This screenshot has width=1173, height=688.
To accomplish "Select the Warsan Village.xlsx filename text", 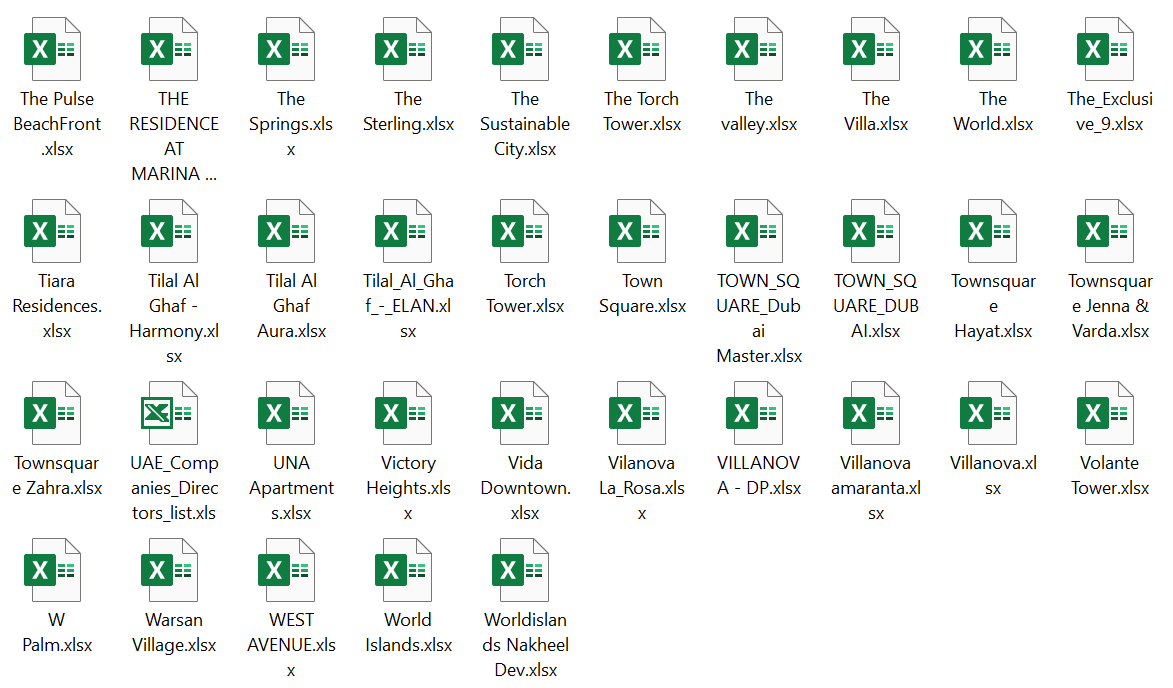I will (x=173, y=632).
